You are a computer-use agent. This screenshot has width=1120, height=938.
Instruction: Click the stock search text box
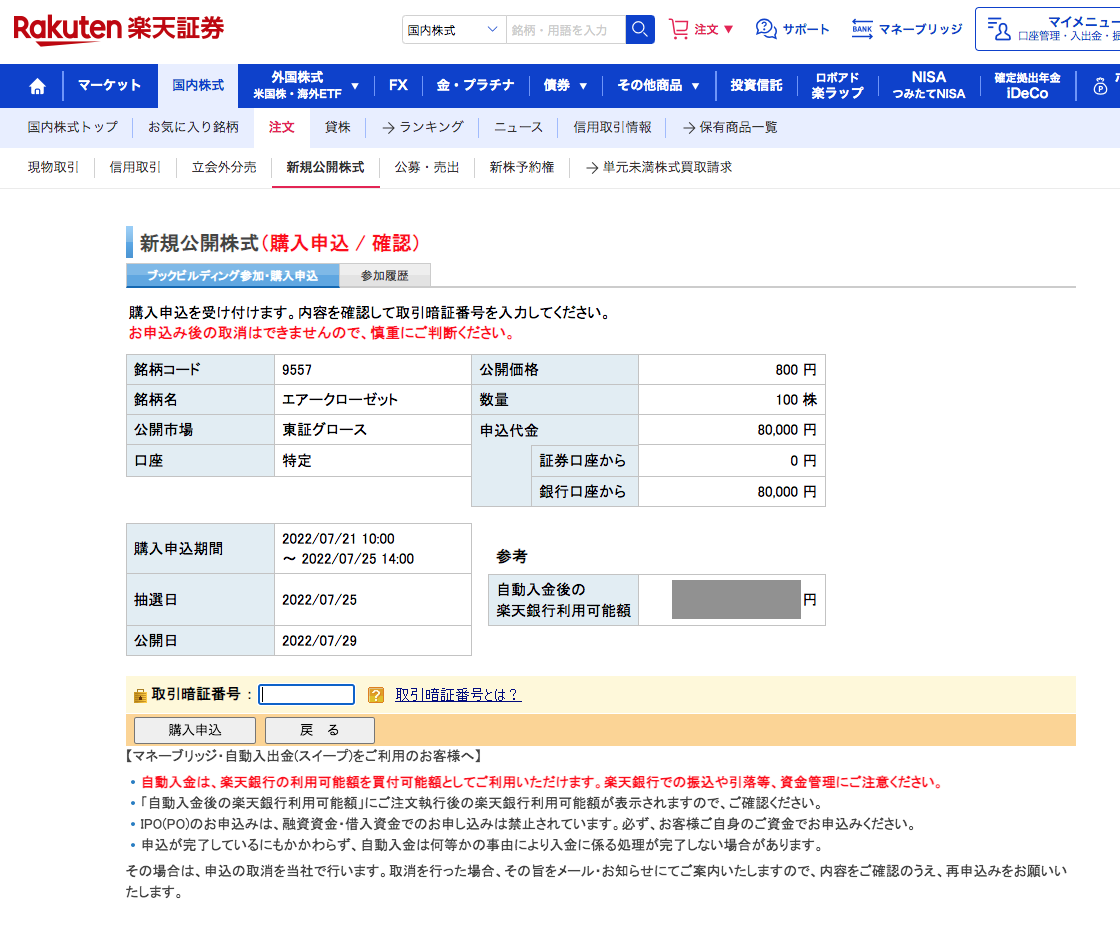tap(565, 30)
